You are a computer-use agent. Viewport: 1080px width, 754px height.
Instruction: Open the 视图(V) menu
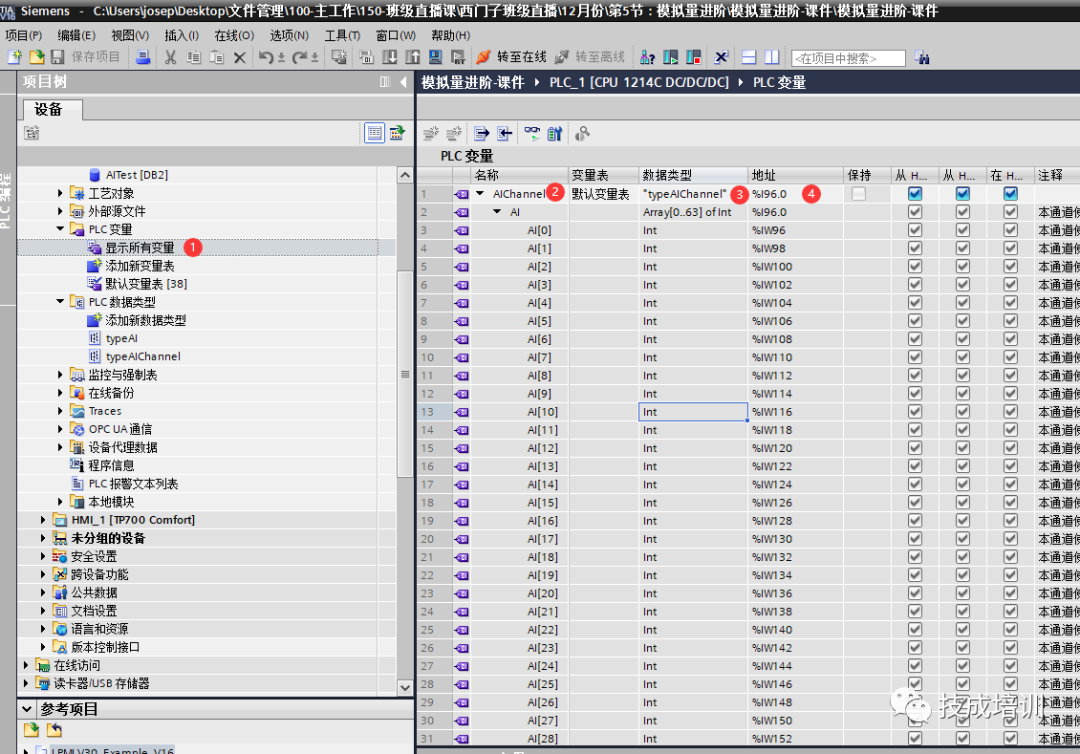tap(130, 35)
